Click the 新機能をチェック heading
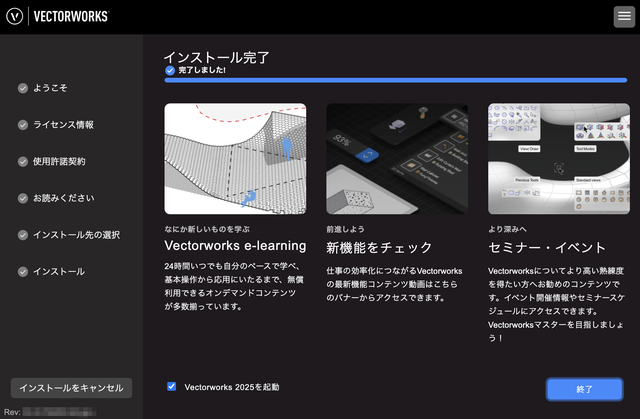Image resolution: width=640 pixels, height=419 pixels. click(x=379, y=248)
